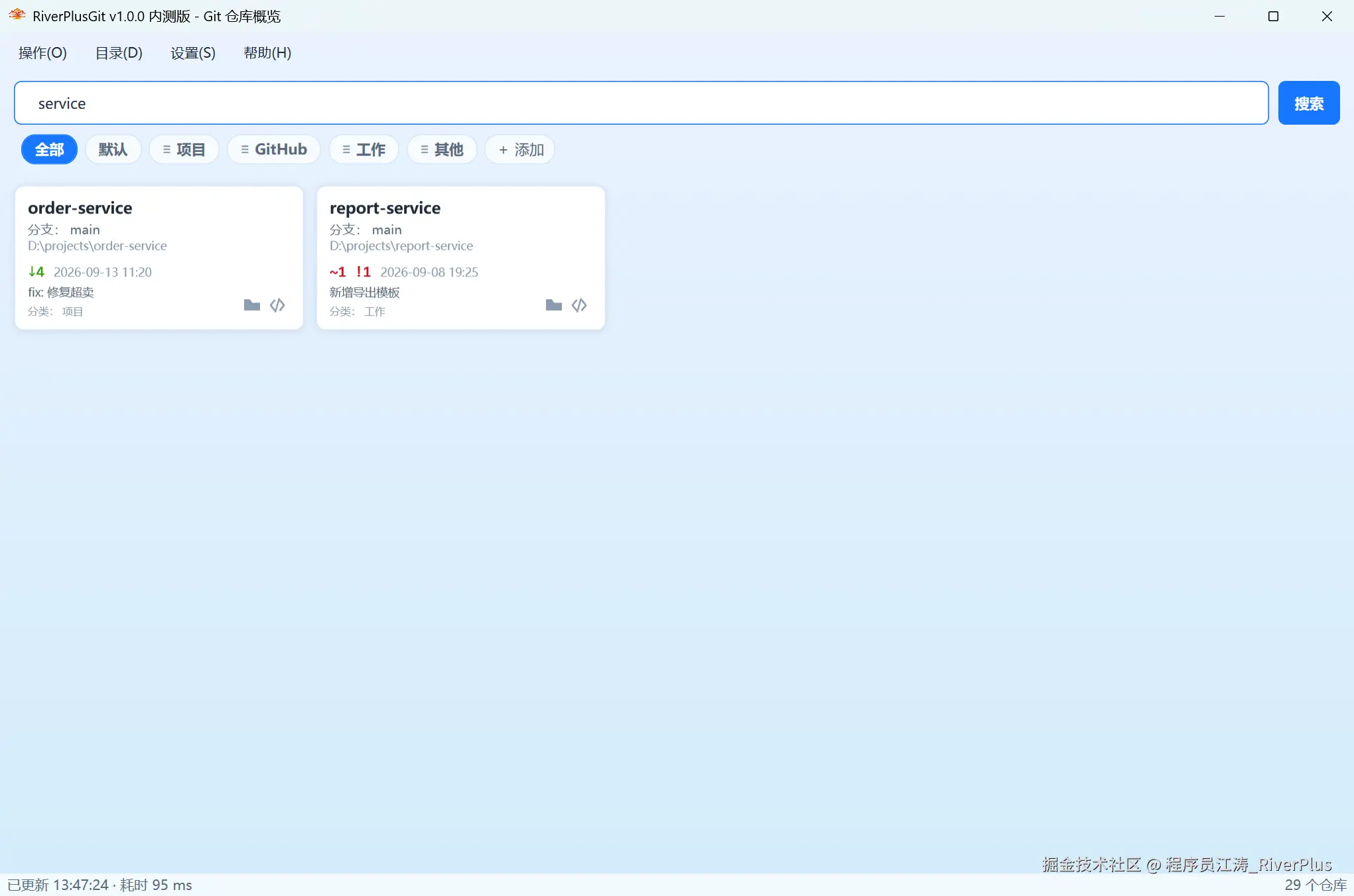Click commit message fix: 修复超卖
1354x896 pixels.
coord(61,292)
